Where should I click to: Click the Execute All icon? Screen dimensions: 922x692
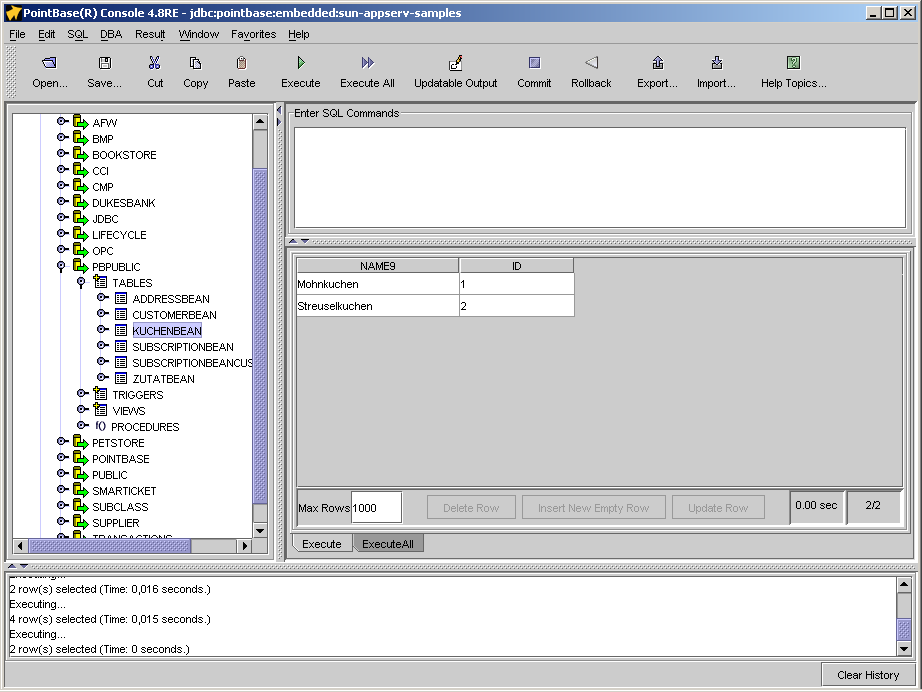click(x=368, y=62)
